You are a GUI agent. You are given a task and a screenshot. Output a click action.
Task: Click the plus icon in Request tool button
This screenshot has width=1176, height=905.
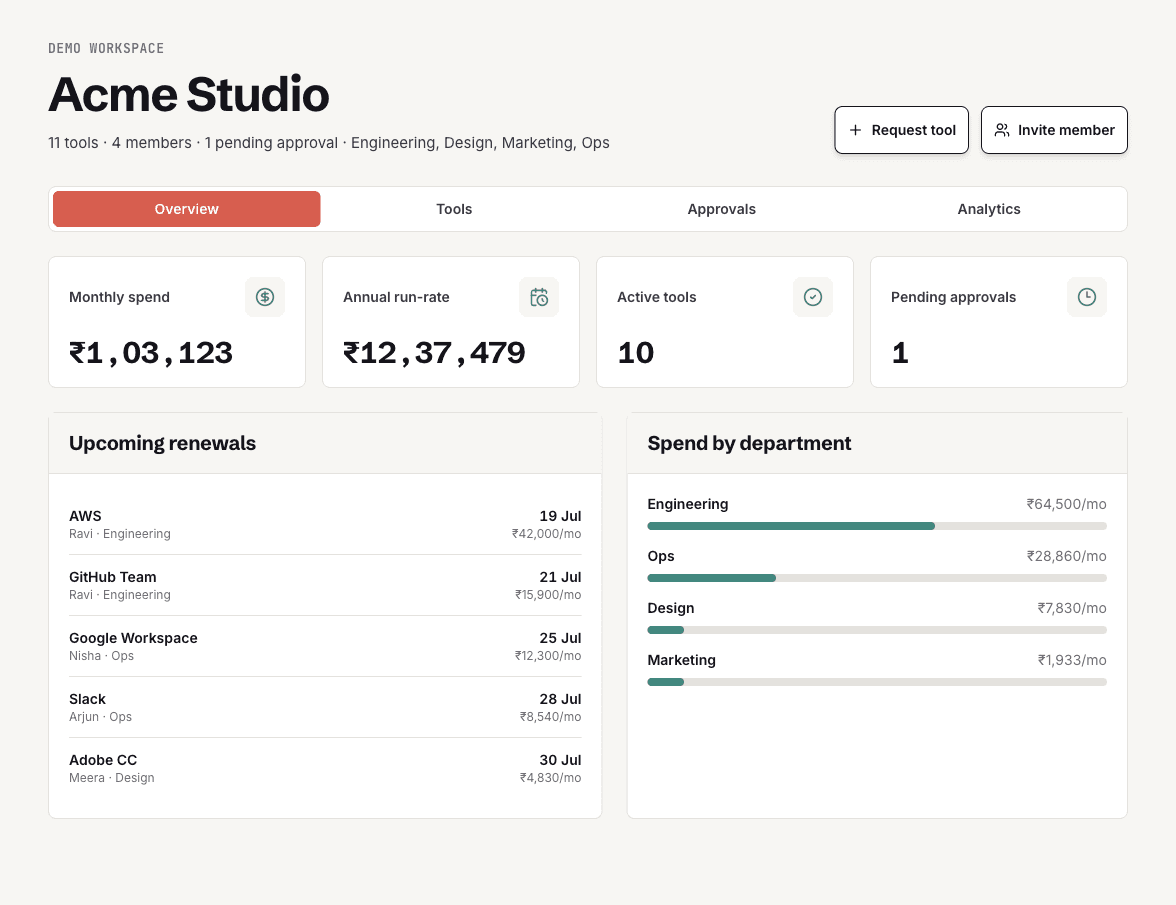855,130
